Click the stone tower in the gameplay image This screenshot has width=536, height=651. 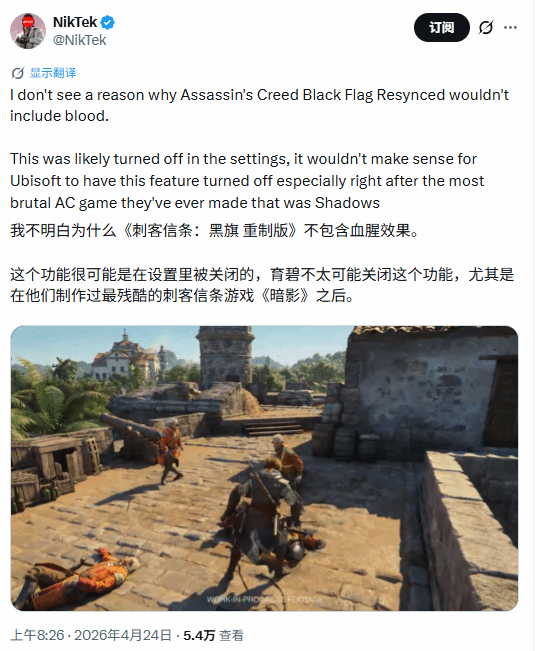(225, 355)
